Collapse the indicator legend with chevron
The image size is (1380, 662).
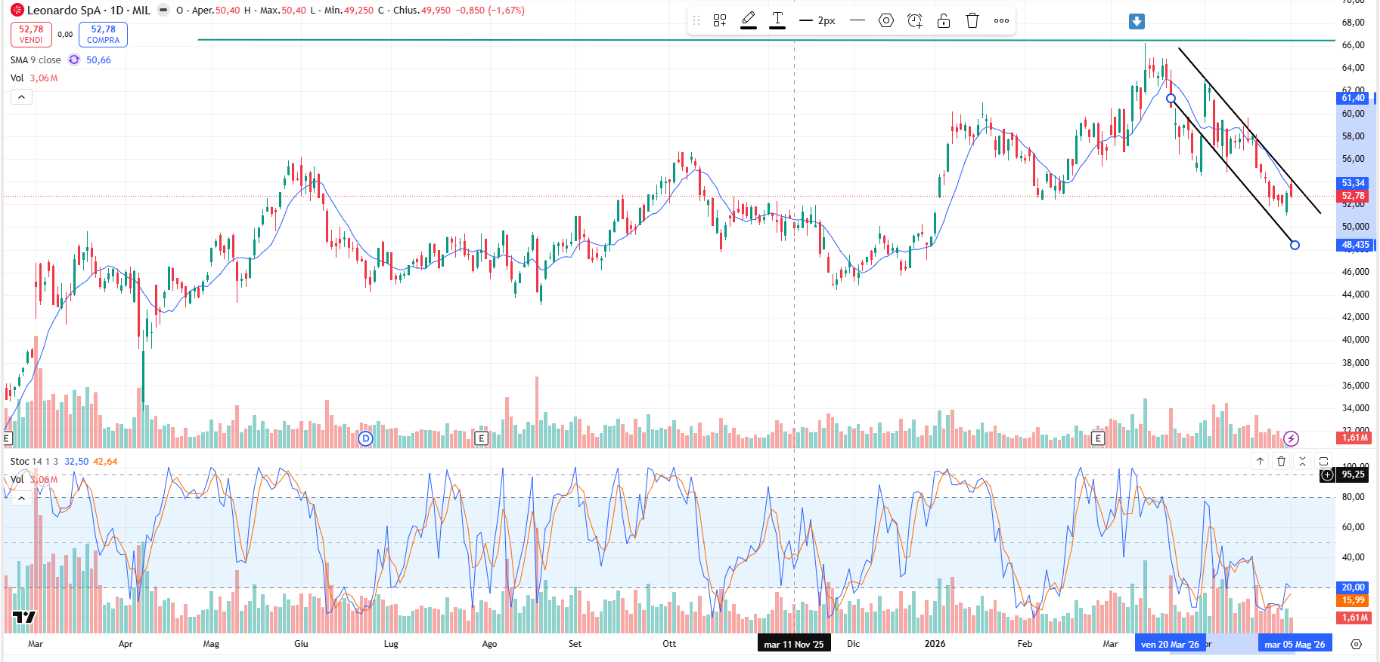[20, 97]
